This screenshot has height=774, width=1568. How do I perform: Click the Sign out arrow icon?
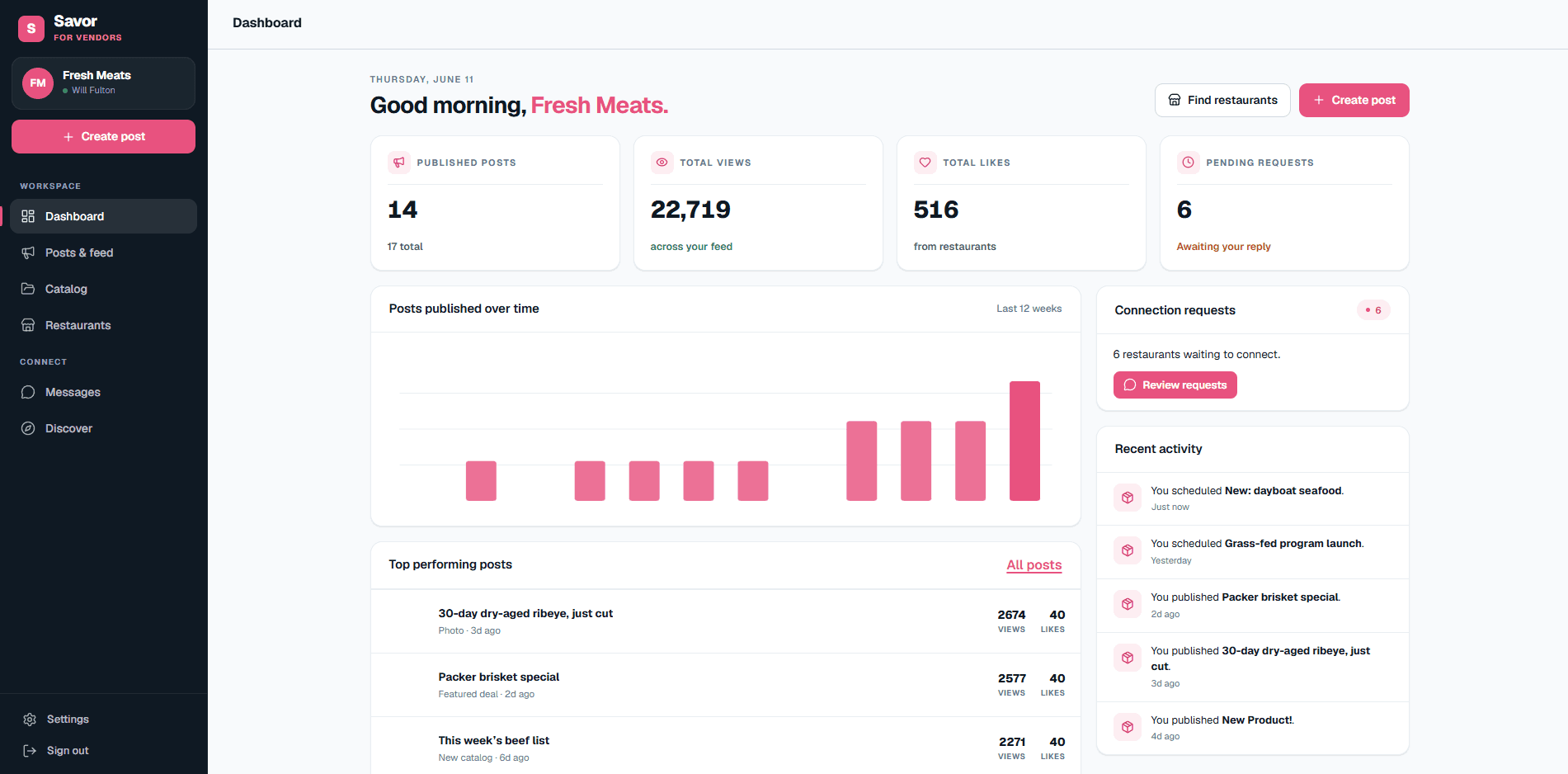(30, 751)
